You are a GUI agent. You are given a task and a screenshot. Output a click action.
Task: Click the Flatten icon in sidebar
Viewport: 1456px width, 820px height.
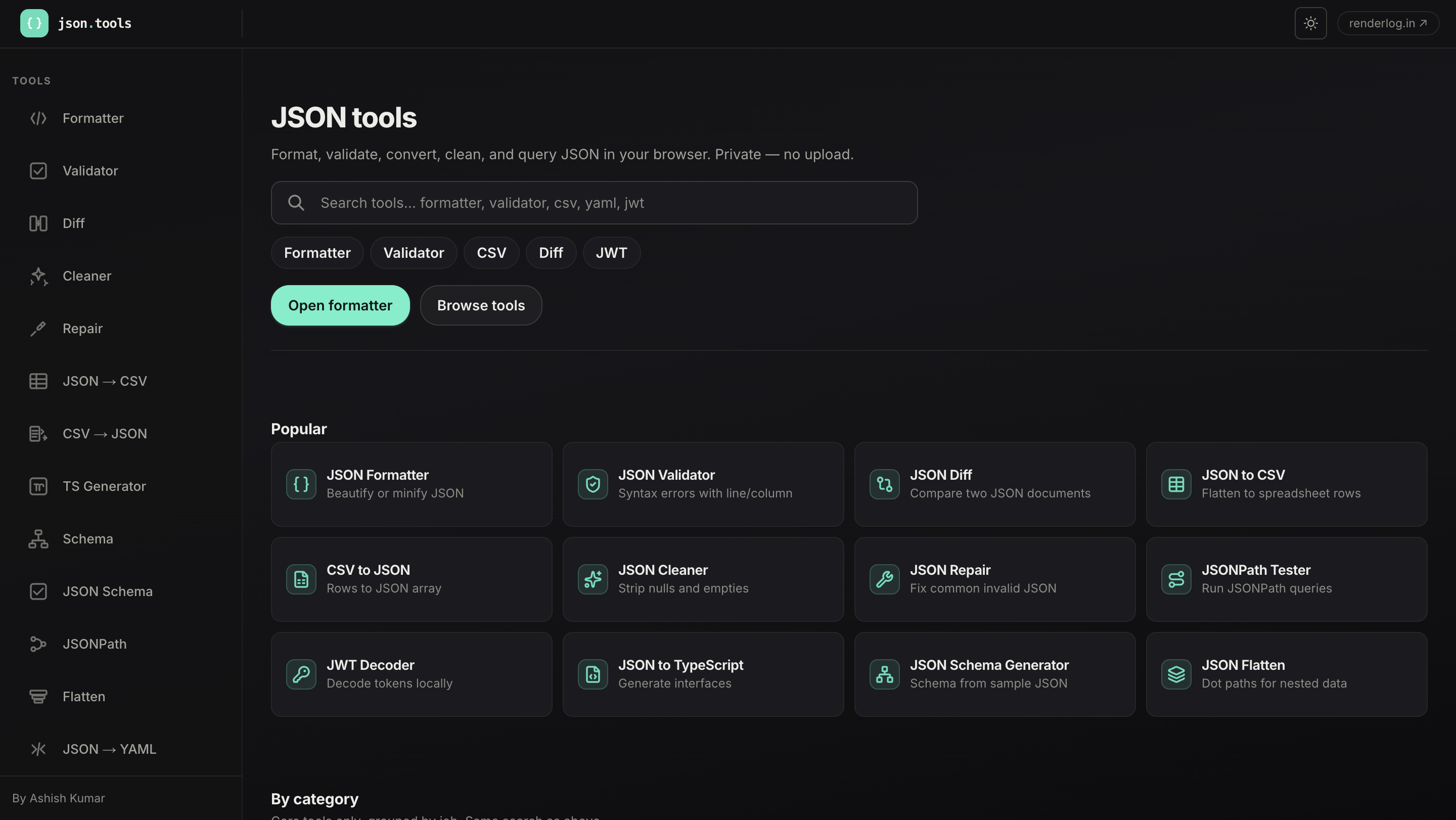pyautogui.click(x=38, y=696)
